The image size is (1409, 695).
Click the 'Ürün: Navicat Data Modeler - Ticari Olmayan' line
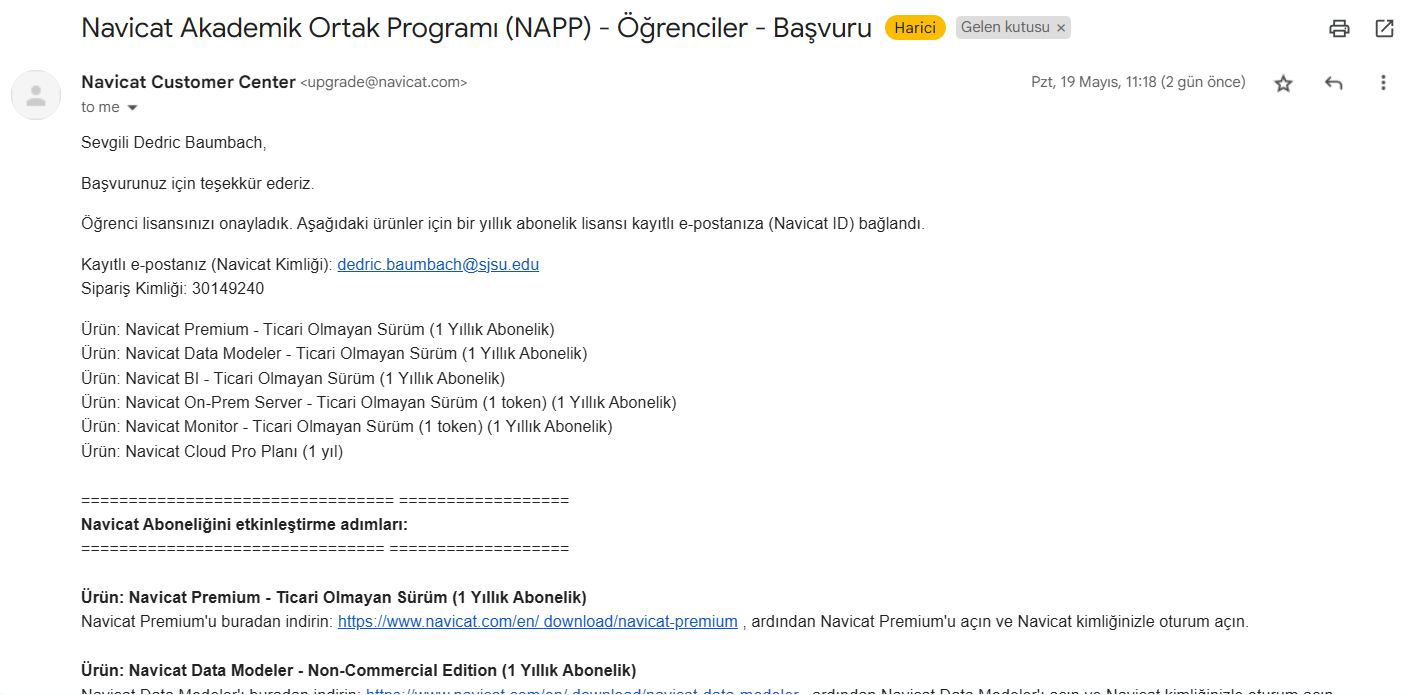coord(334,353)
